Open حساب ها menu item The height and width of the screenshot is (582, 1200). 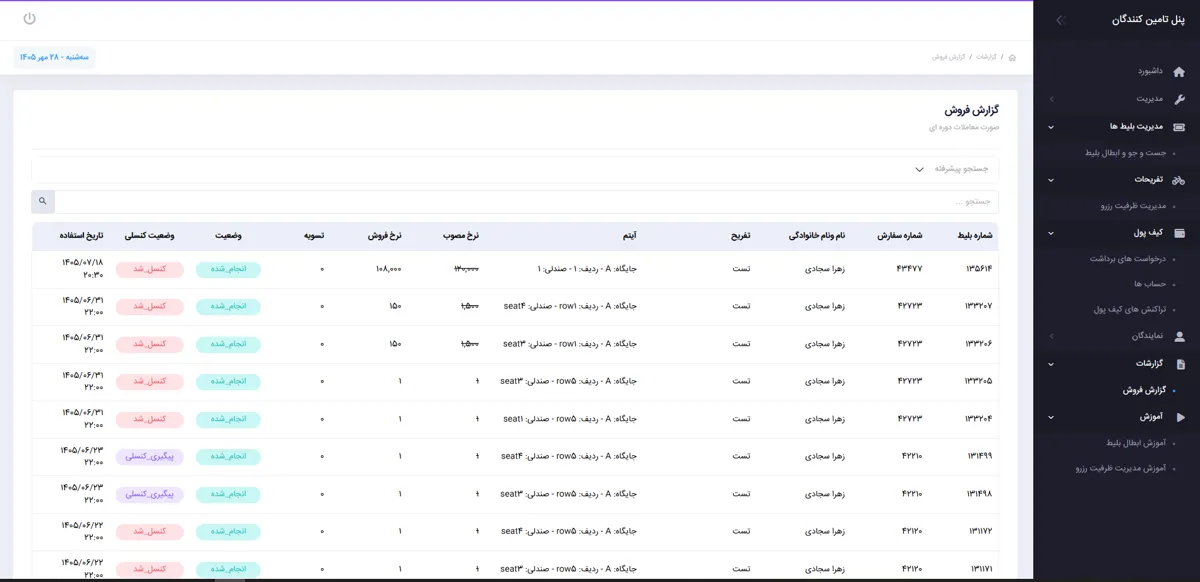coord(1149,284)
